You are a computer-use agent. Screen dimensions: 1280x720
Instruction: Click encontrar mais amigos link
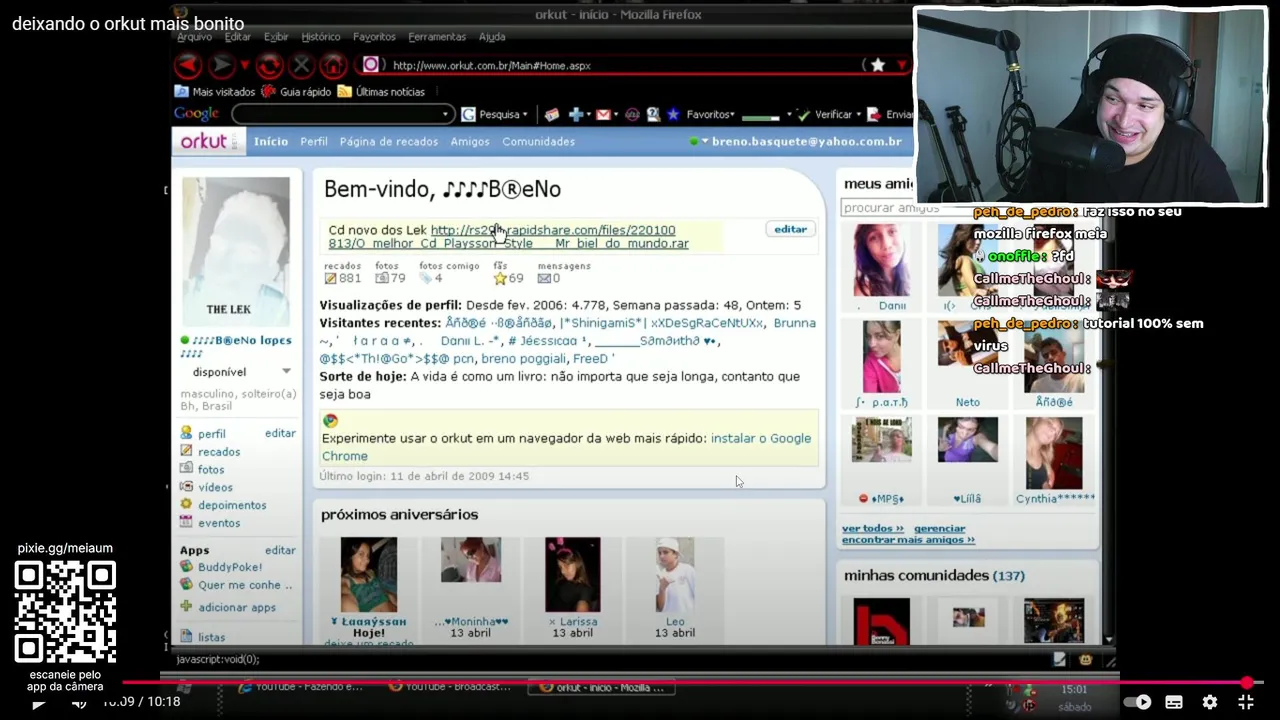click(x=908, y=540)
